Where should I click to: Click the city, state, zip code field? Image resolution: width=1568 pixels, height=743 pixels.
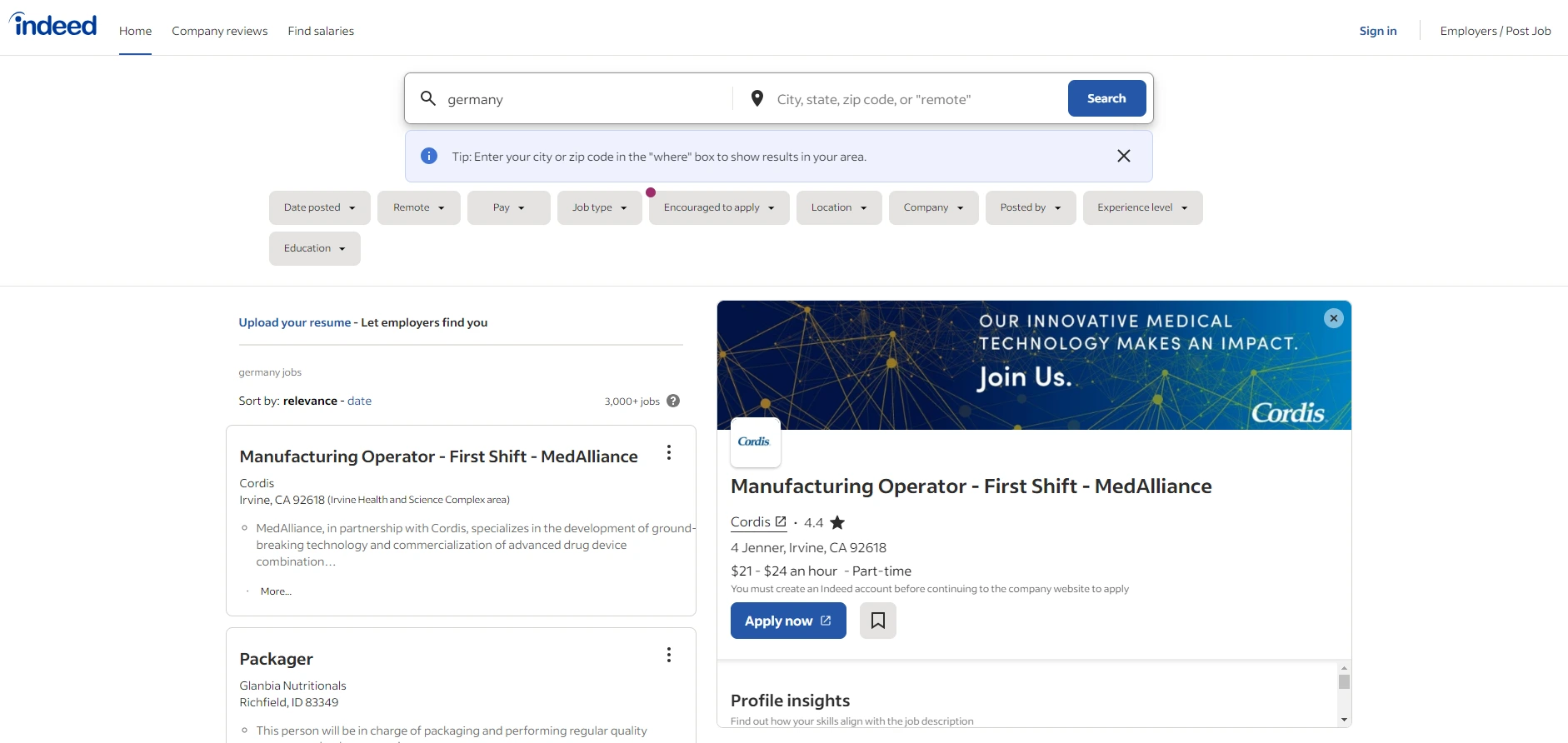[x=916, y=99]
